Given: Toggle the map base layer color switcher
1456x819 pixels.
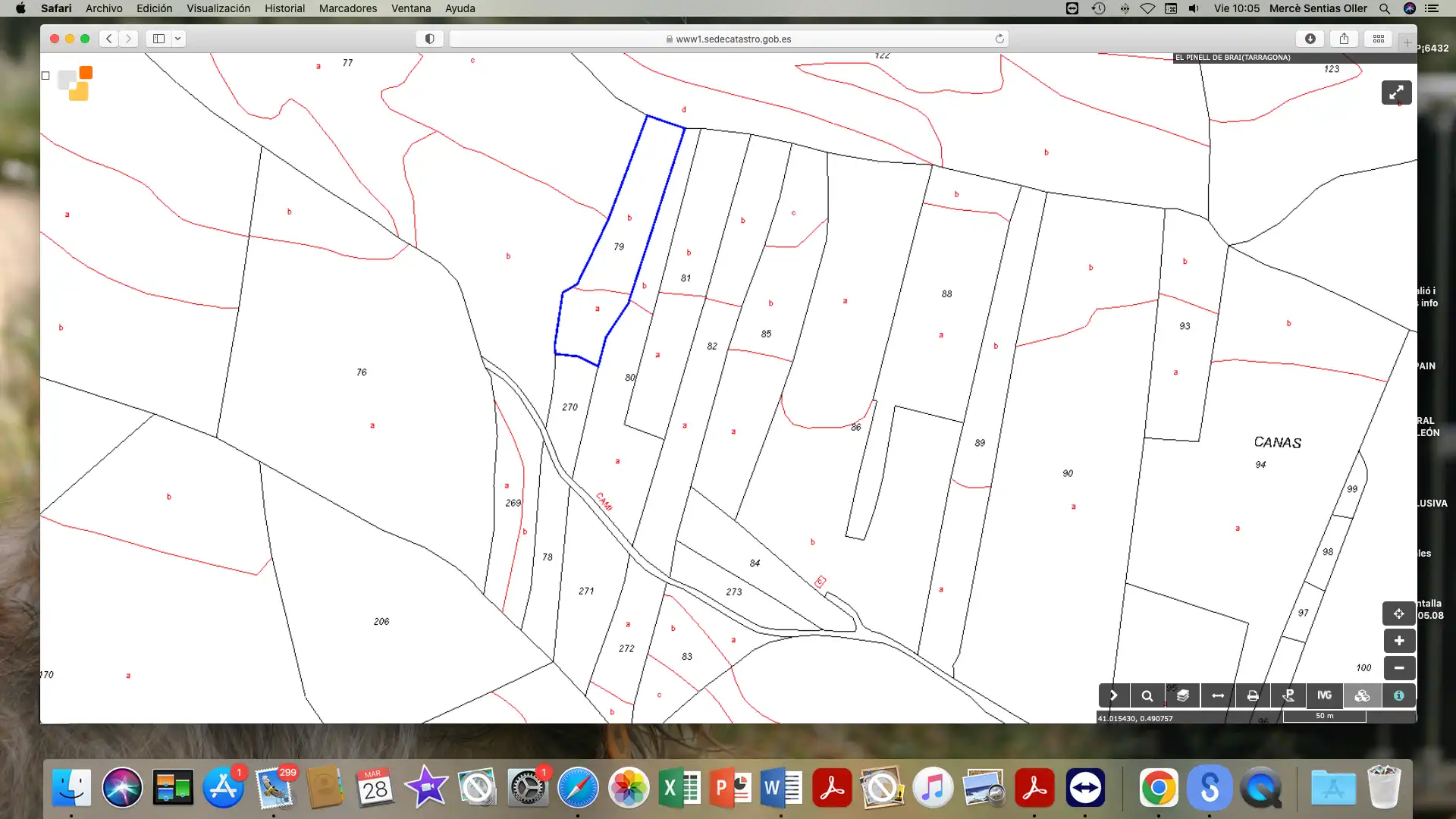Looking at the screenshot, I should [x=76, y=83].
